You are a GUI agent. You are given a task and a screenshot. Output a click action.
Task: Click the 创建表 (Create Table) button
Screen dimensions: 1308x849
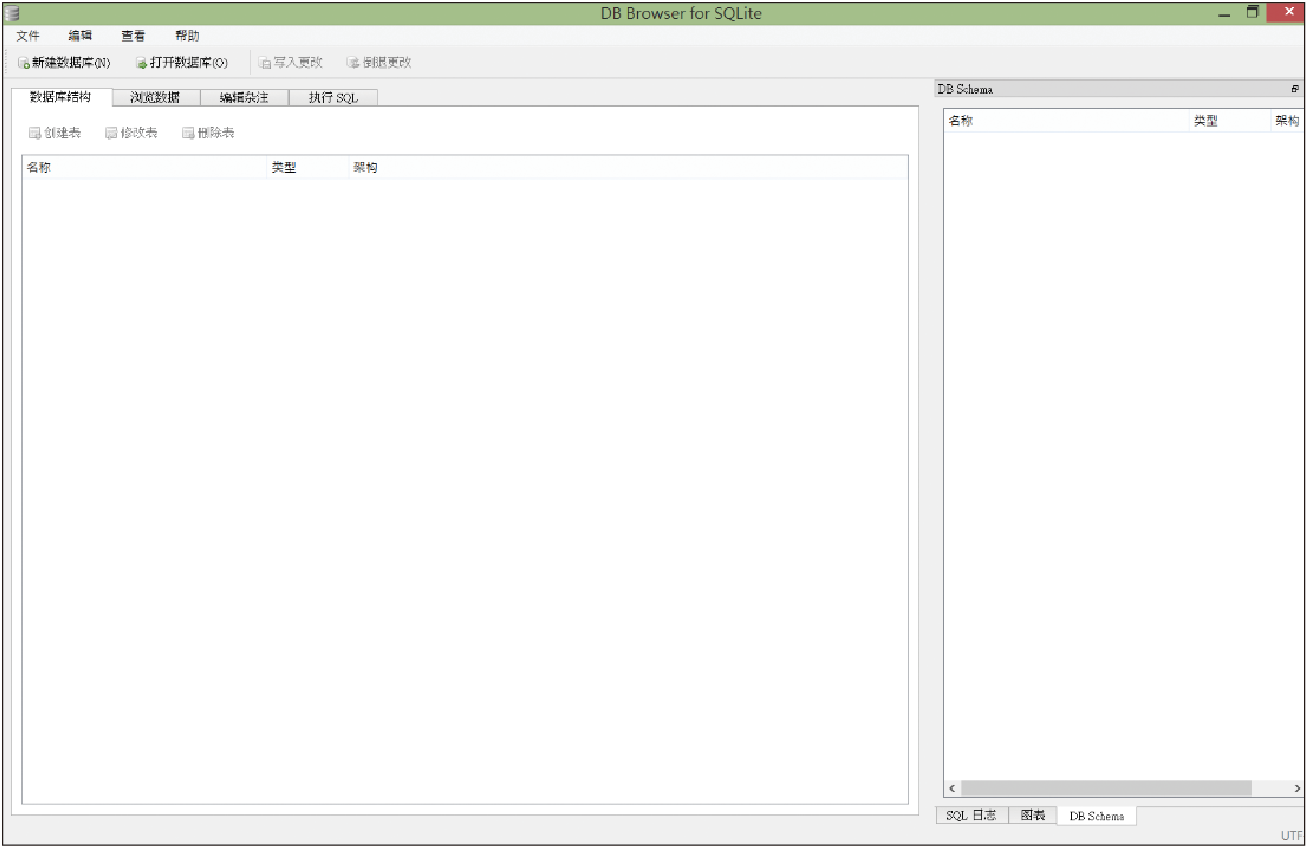pyautogui.click(x=55, y=133)
